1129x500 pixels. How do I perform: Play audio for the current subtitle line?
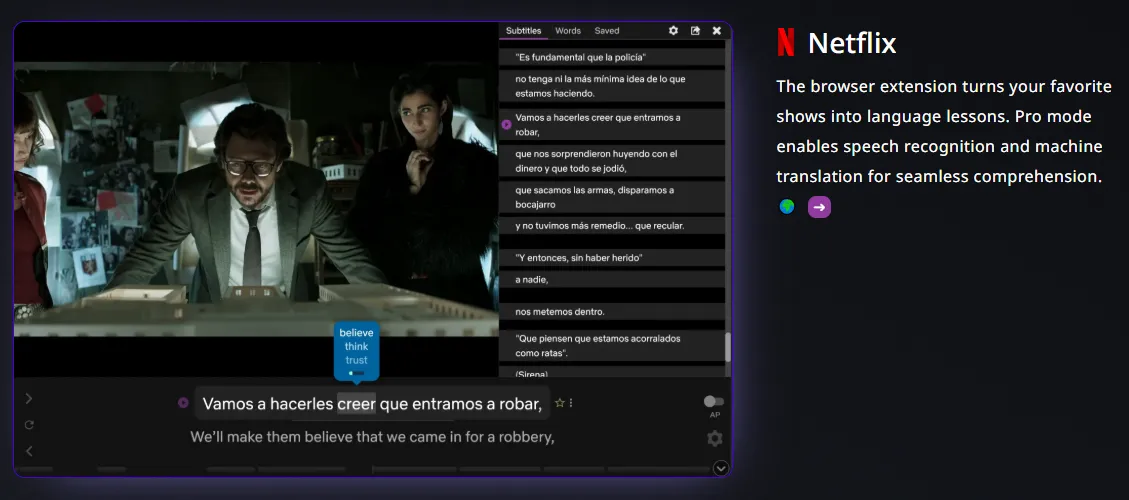[x=183, y=403]
